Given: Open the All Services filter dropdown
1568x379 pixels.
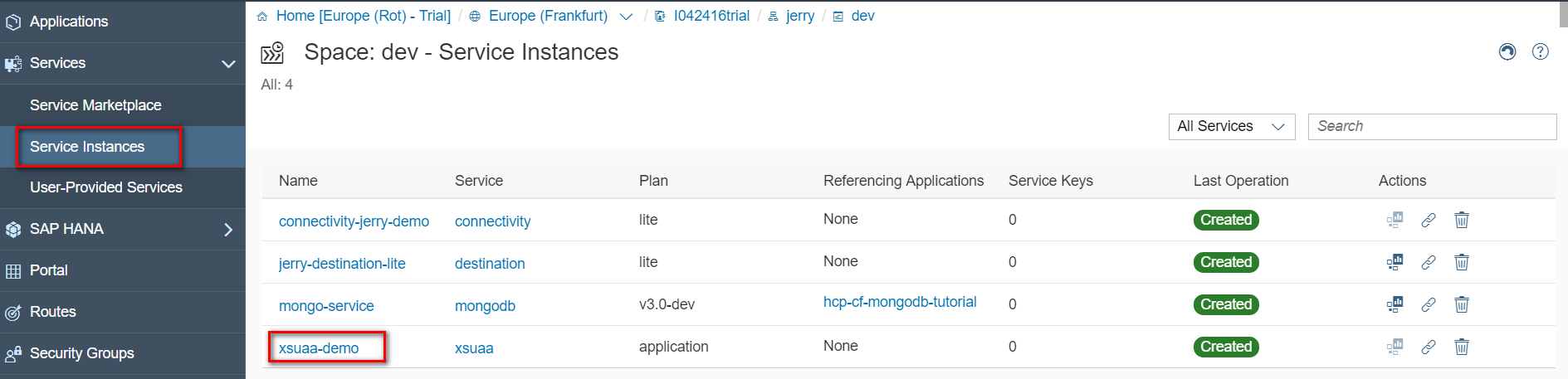Looking at the screenshot, I should point(1231,126).
